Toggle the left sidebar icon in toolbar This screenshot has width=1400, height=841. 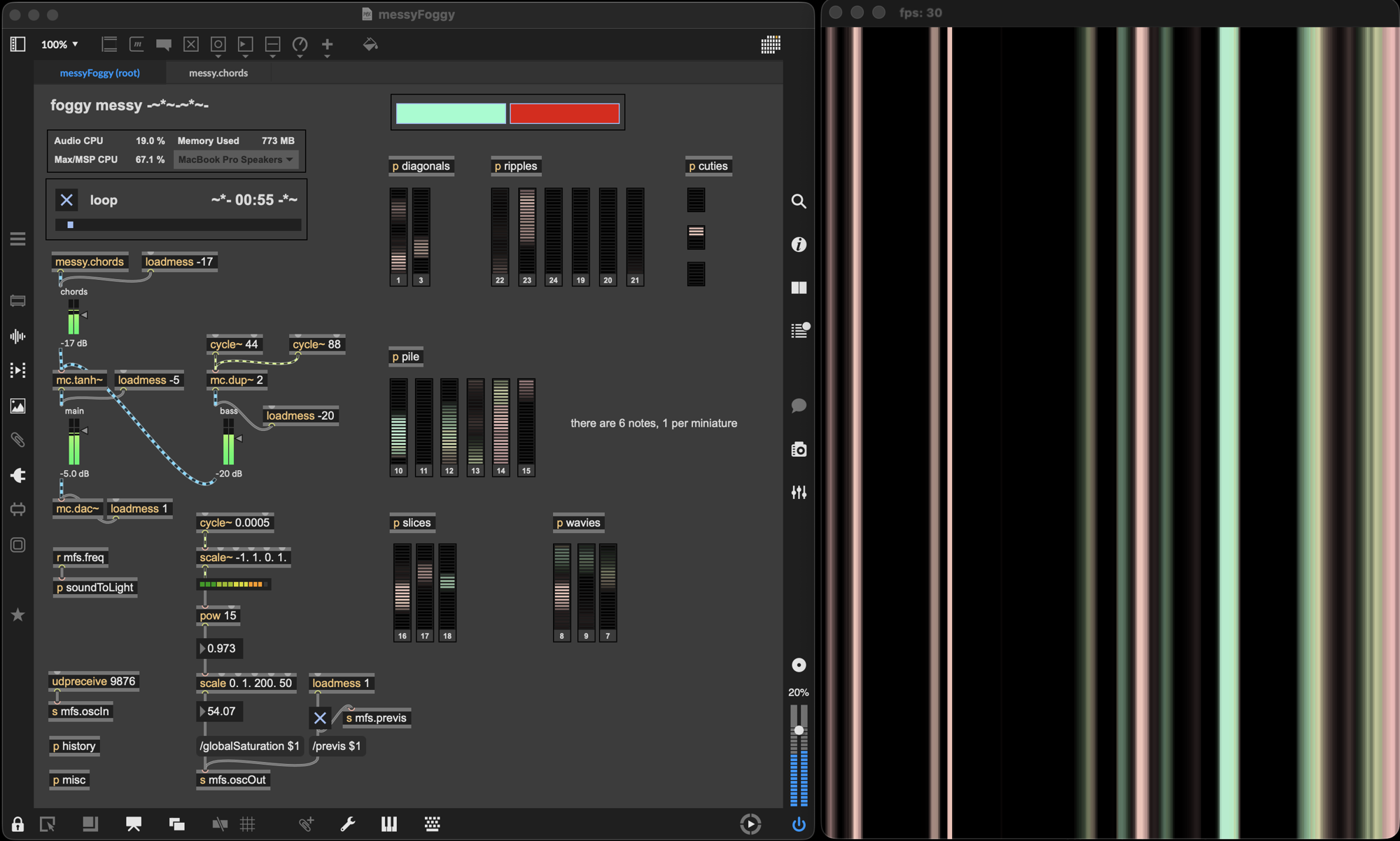17,44
